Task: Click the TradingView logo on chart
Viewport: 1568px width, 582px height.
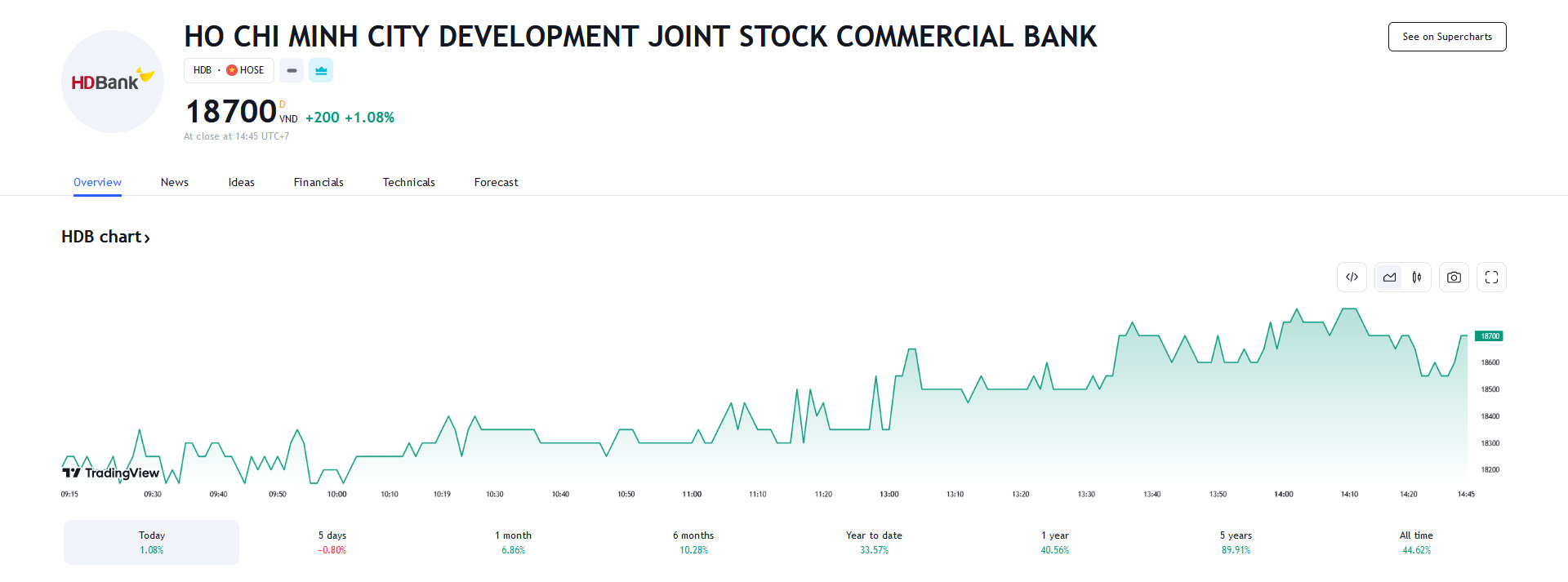Action: point(111,473)
